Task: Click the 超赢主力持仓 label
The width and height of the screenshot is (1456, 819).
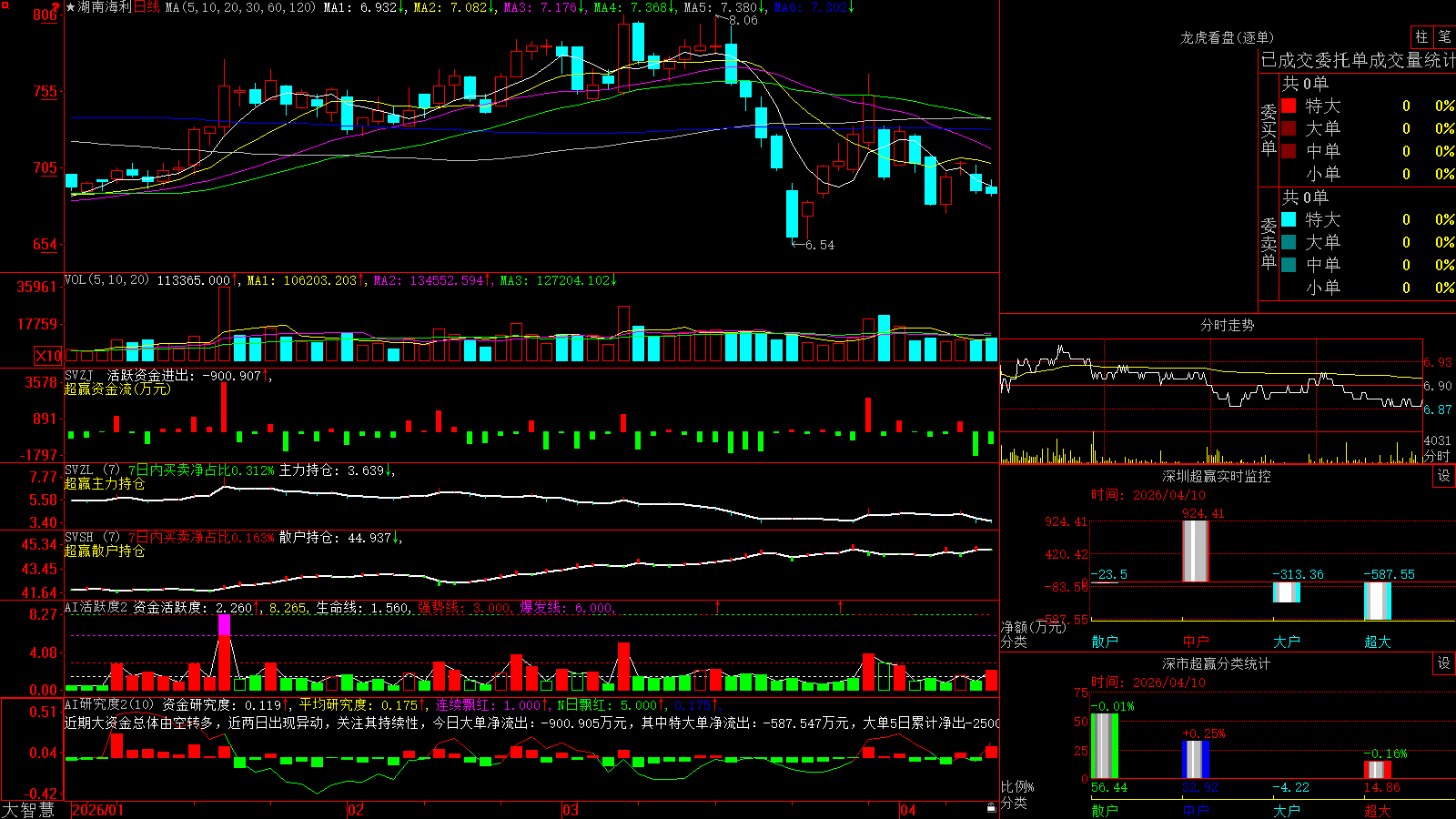Action: click(105, 483)
